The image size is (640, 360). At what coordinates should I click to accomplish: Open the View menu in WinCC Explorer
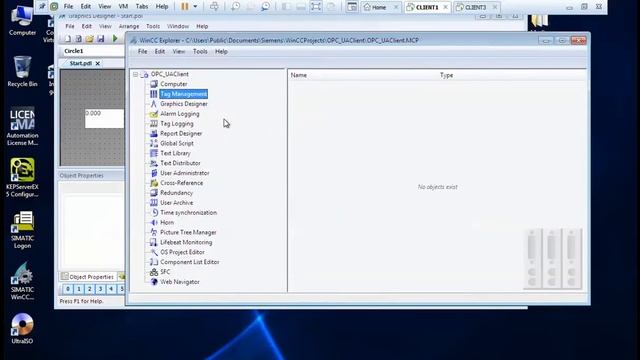(x=178, y=51)
